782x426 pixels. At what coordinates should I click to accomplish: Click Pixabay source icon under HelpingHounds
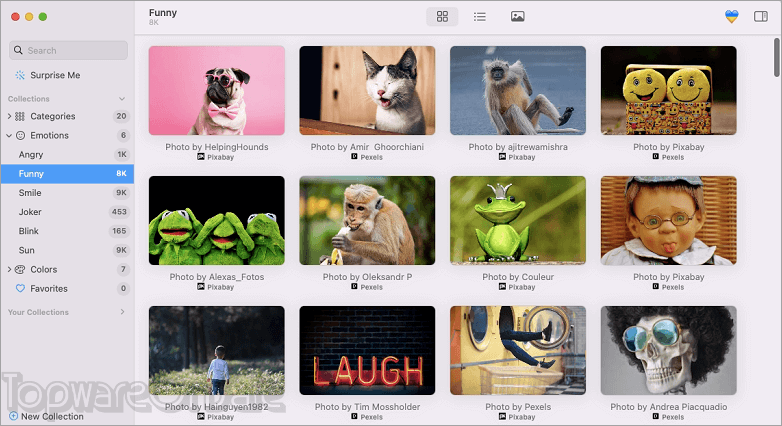[200, 157]
